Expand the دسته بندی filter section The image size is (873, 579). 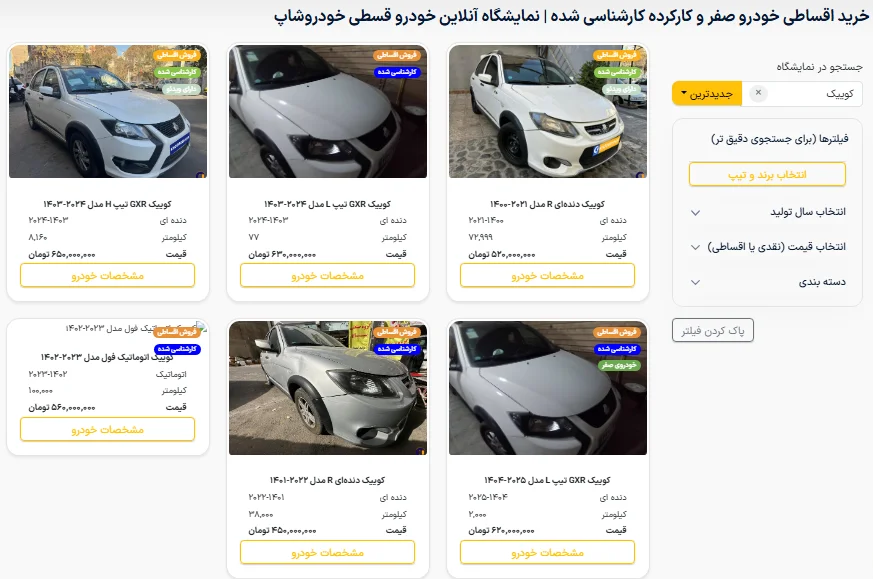[768, 282]
